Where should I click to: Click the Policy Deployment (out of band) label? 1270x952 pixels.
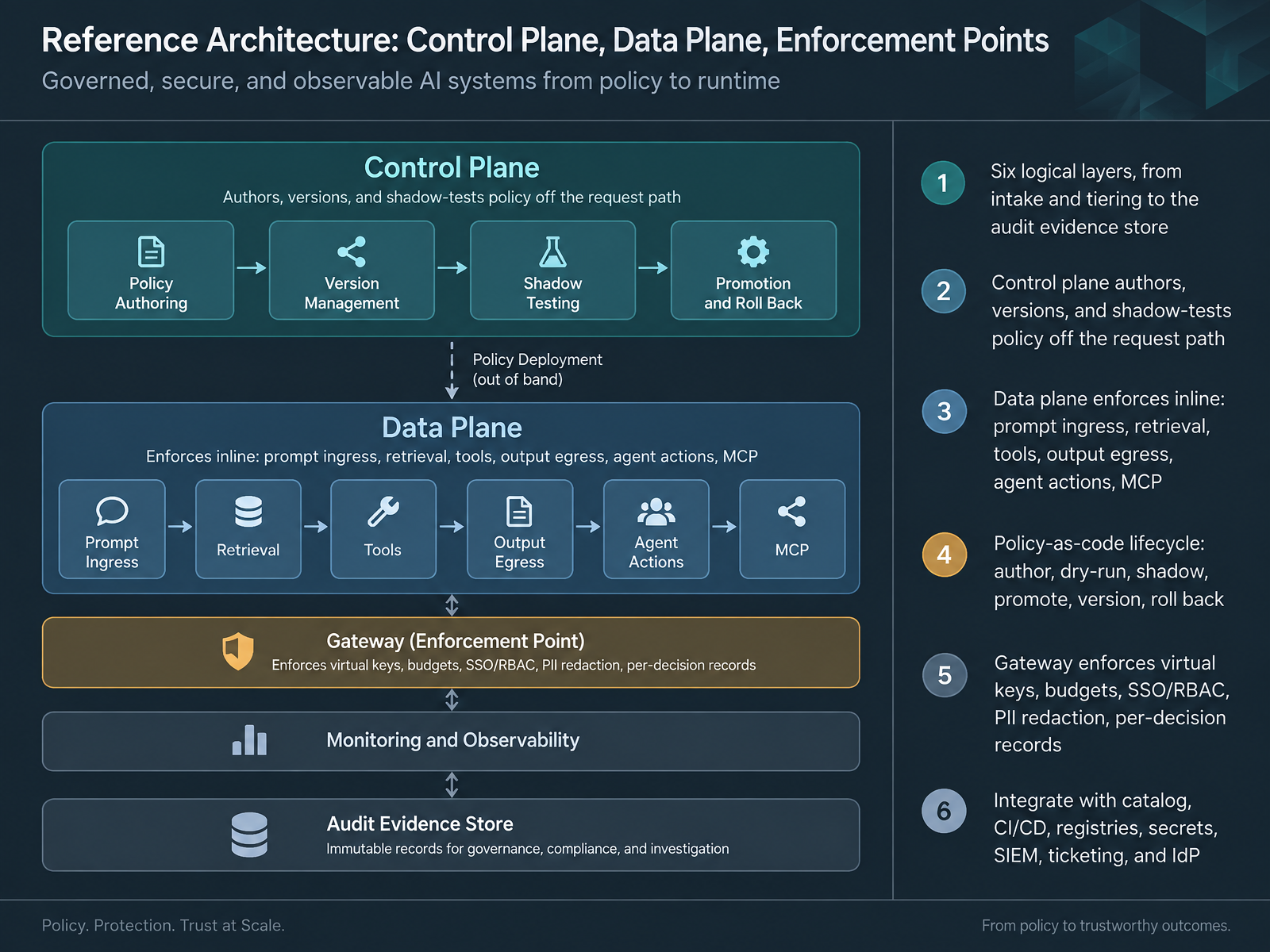click(x=537, y=369)
